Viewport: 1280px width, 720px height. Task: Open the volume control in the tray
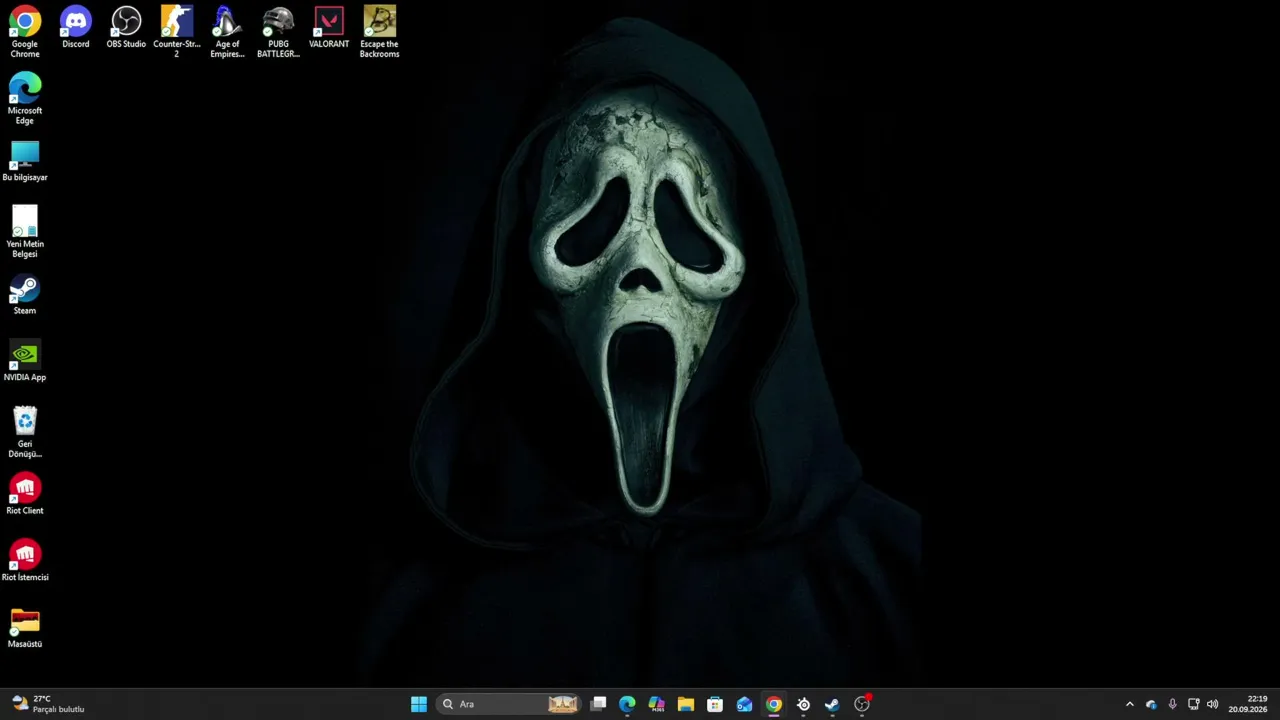click(1213, 704)
